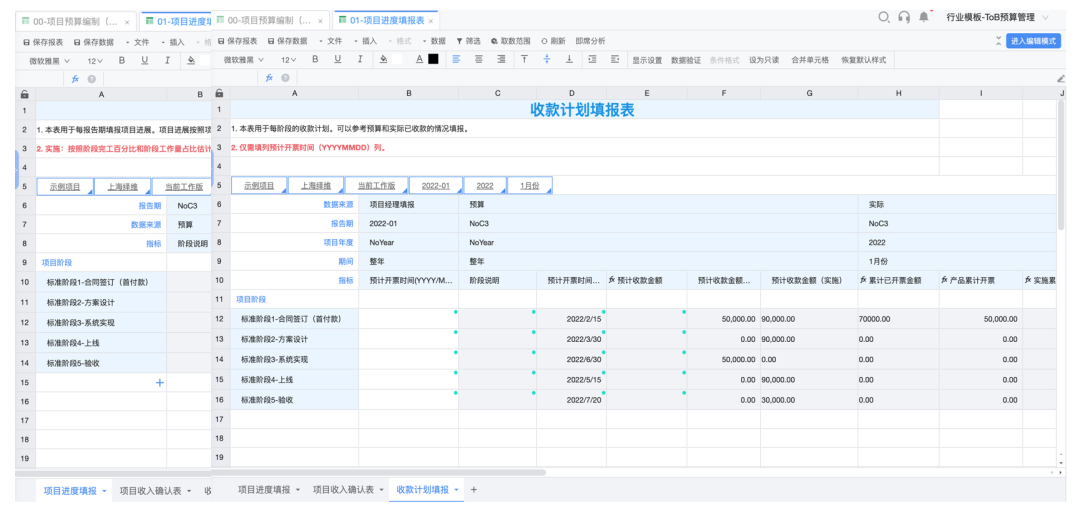Open the font size 12 dropdown in right window
The width and height of the screenshot is (1080, 513).
pyautogui.click(x=289, y=59)
